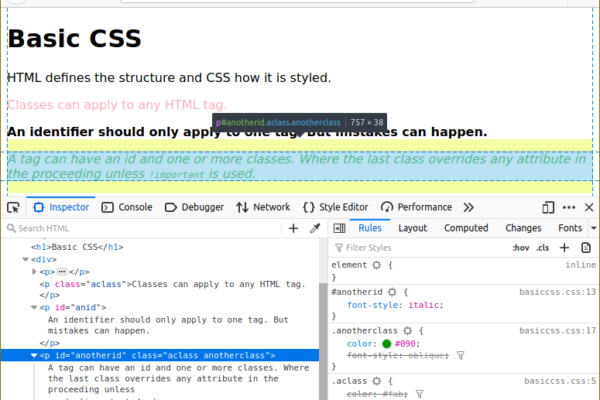Open the Changes sidebar tab

(x=523, y=228)
